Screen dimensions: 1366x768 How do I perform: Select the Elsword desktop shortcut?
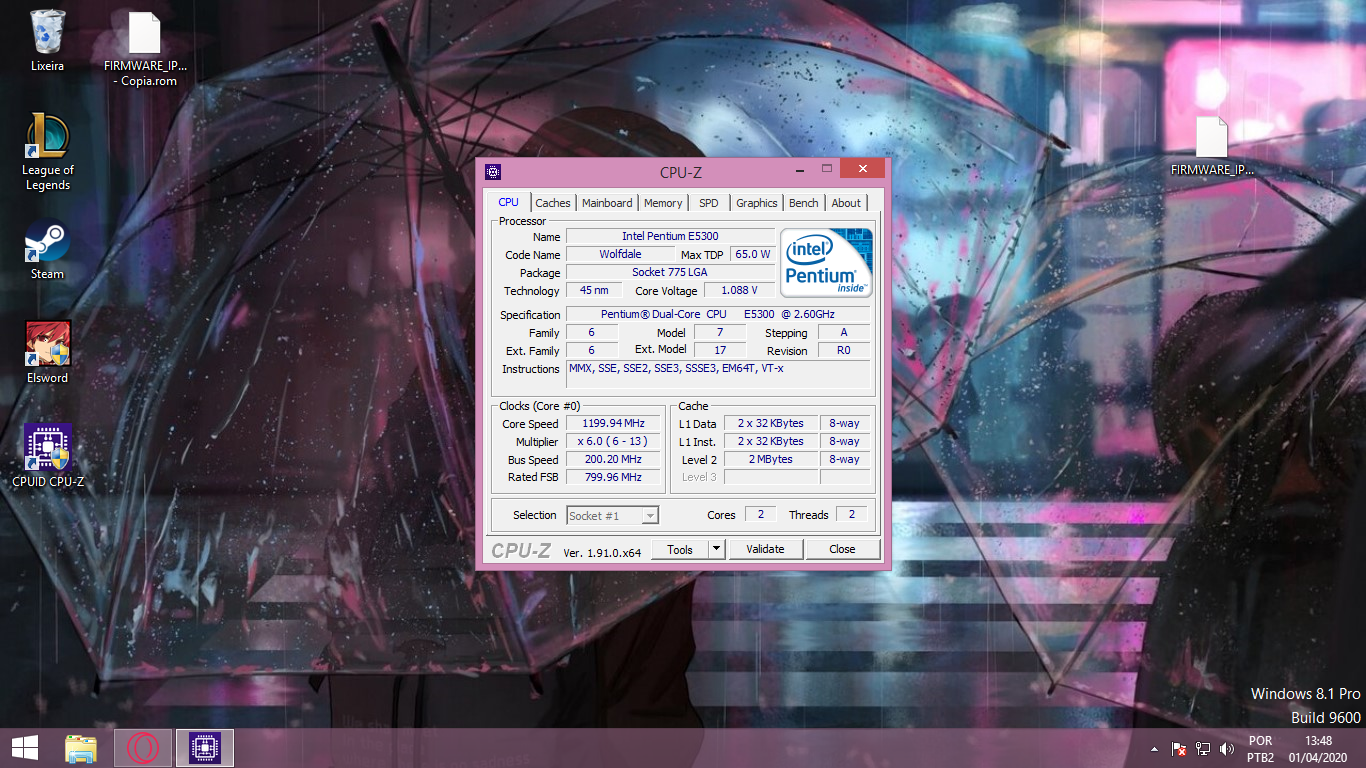47,353
